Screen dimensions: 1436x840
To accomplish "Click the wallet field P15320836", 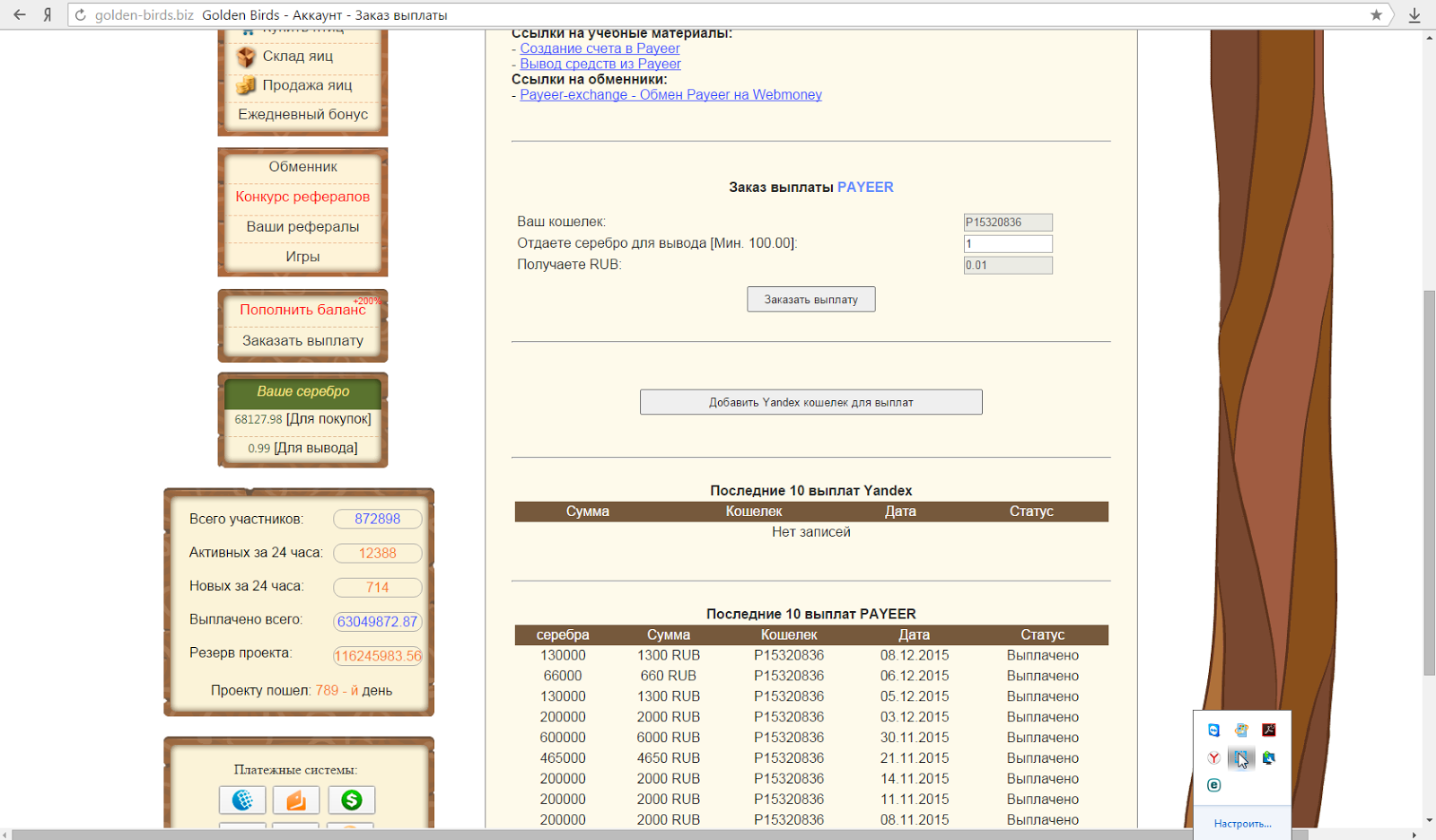I will (1008, 223).
